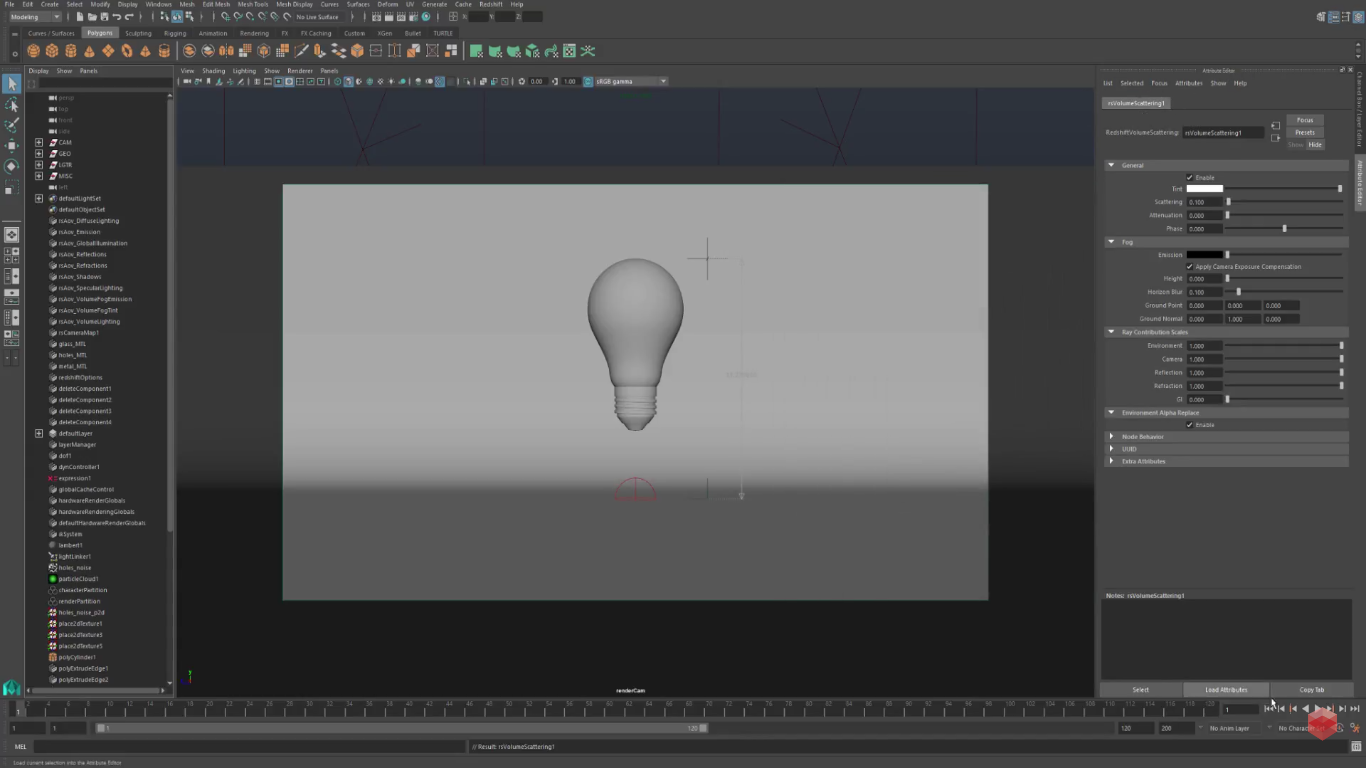The width and height of the screenshot is (1366, 768).
Task: Select the Polygon Cube creation icon
Action: pyautogui.click(x=52, y=51)
